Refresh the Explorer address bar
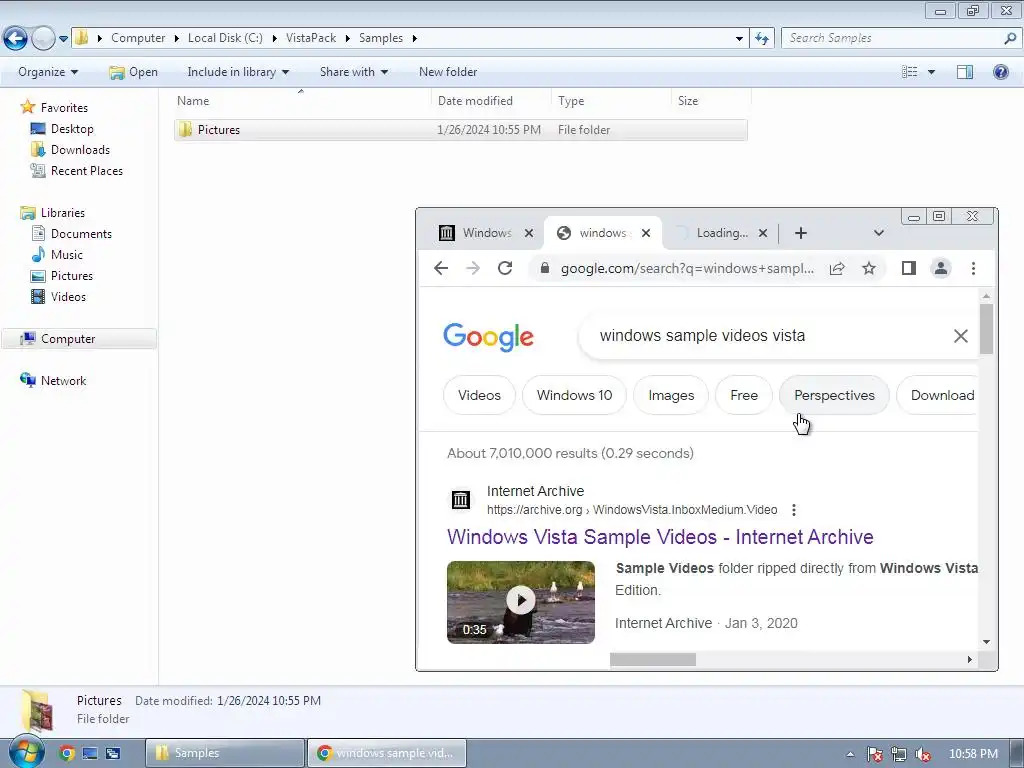This screenshot has width=1024, height=768. 761,38
